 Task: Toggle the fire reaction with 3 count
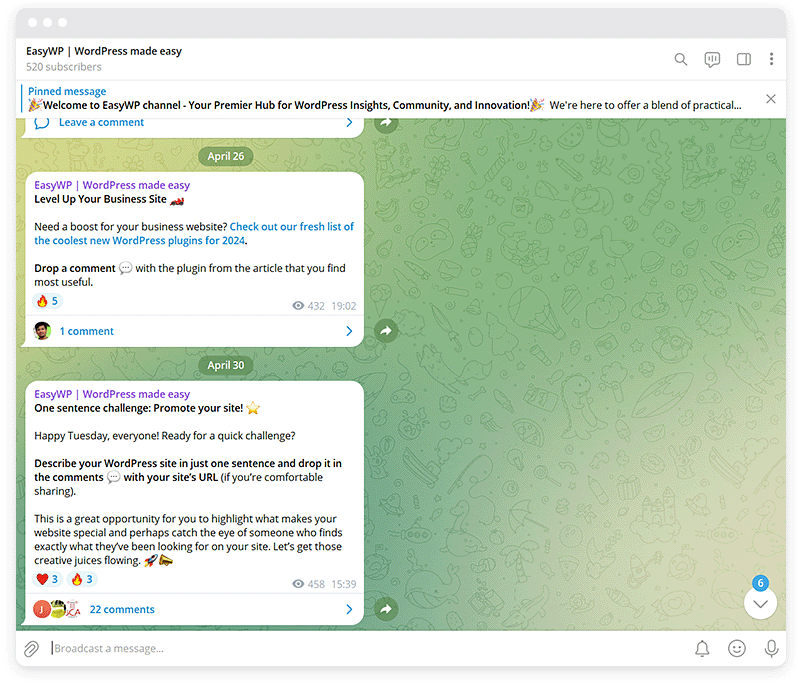[x=82, y=579]
